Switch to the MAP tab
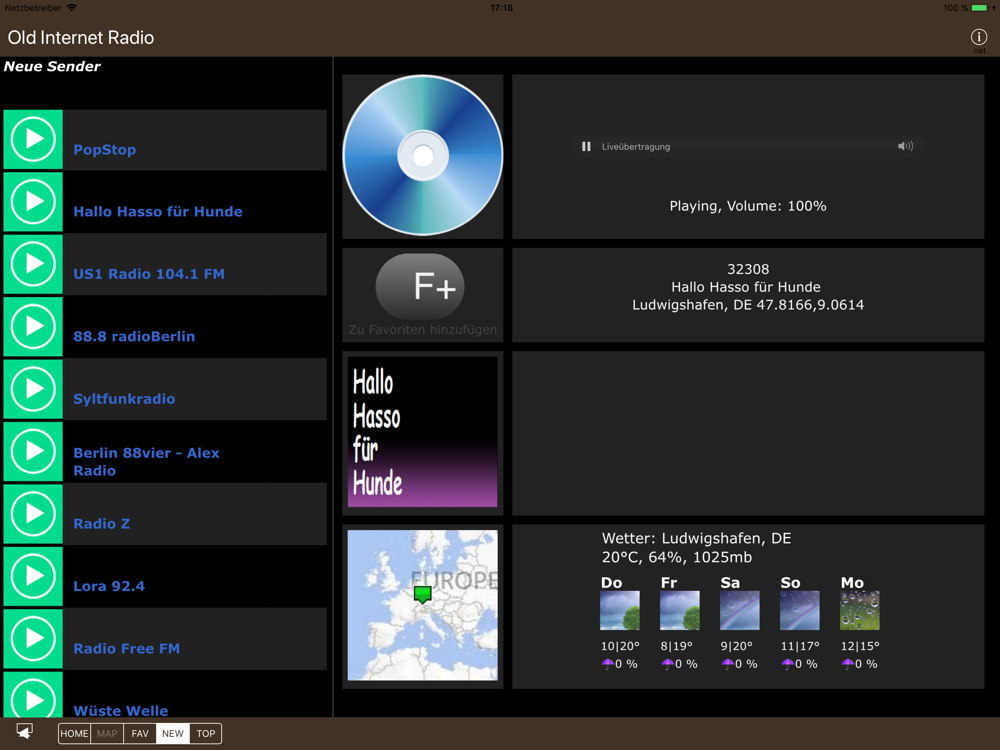Image resolution: width=1000 pixels, height=750 pixels. click(107, 733)
